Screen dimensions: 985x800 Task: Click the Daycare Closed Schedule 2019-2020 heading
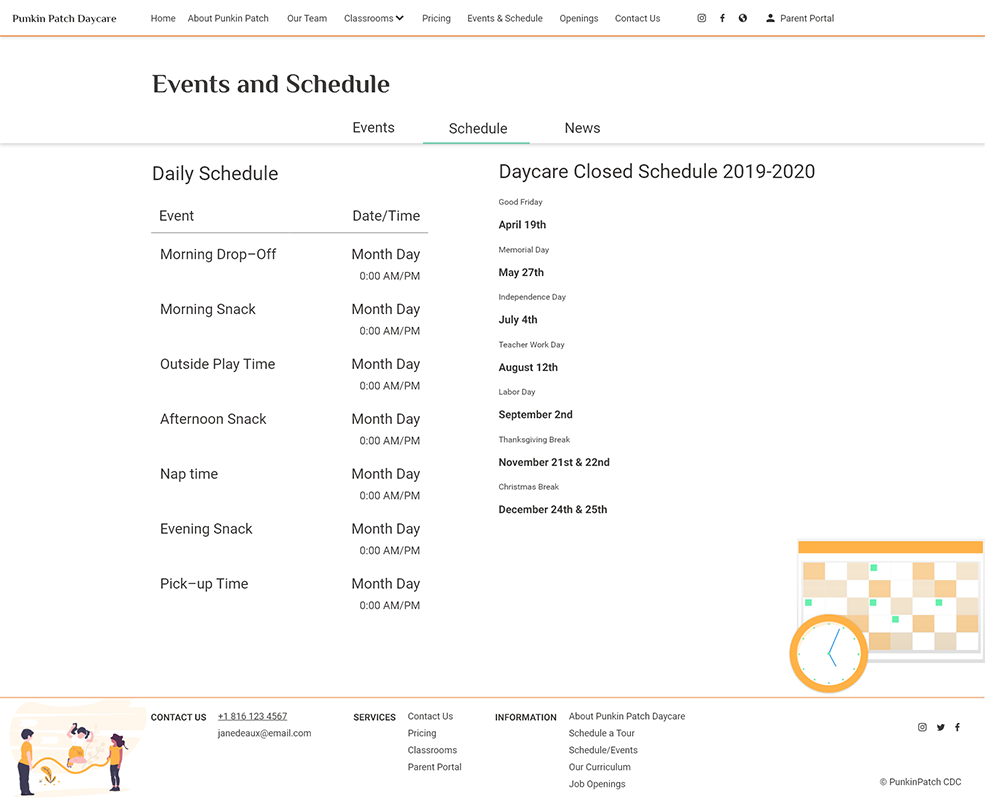[x=656, y=171]
